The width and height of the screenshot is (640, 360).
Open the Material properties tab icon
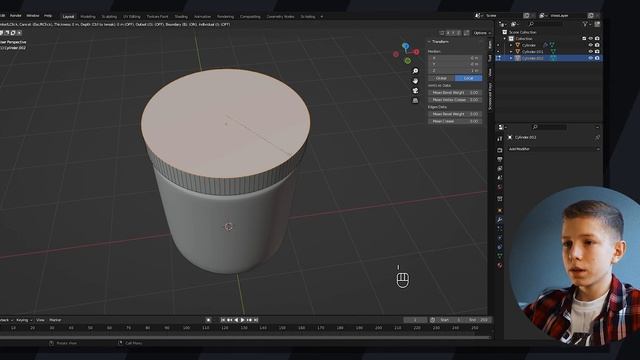(x=500, y=265)
